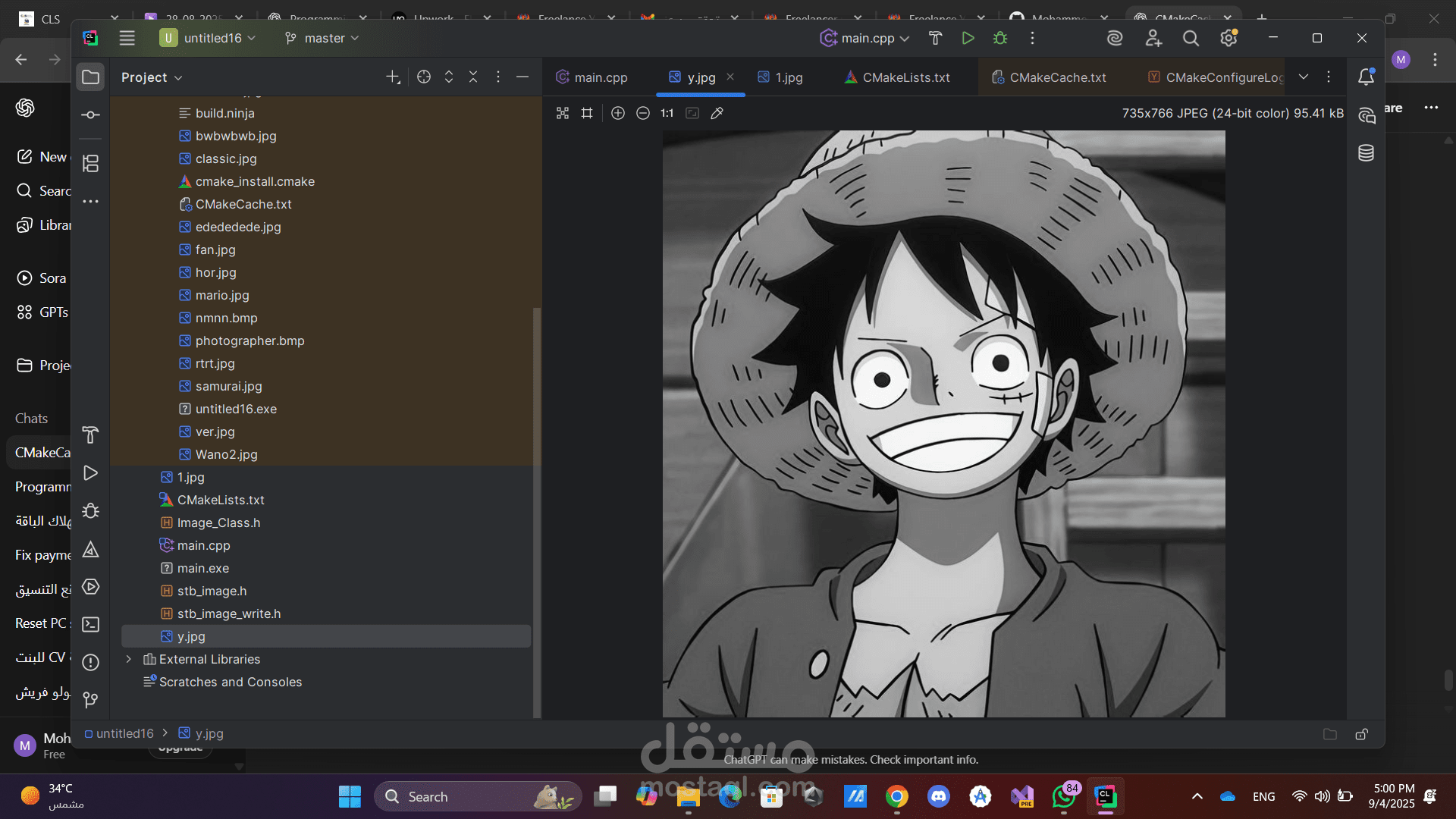The height and width of the screenshot is (819, 1456).
Task: Add new file with the plus in Project panel
Action: 392,77
